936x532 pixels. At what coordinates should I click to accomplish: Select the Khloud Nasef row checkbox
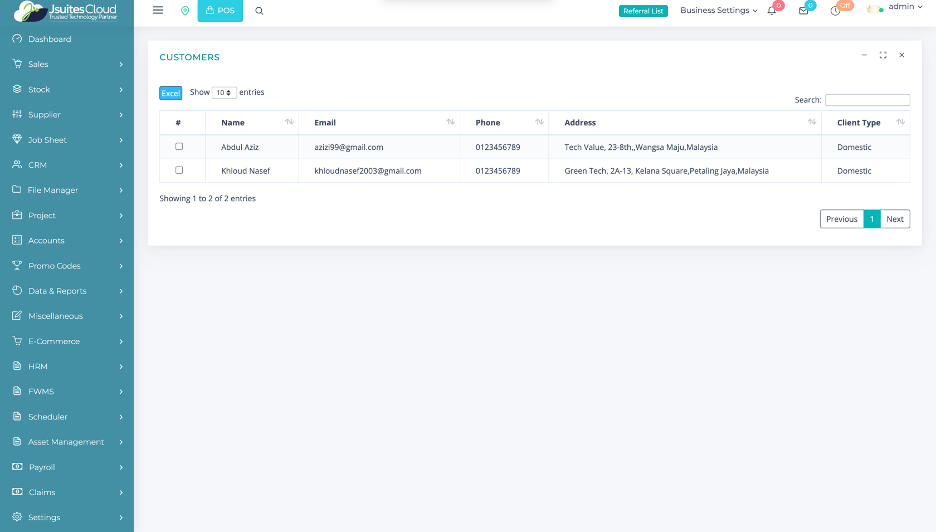tap(179, 170)
